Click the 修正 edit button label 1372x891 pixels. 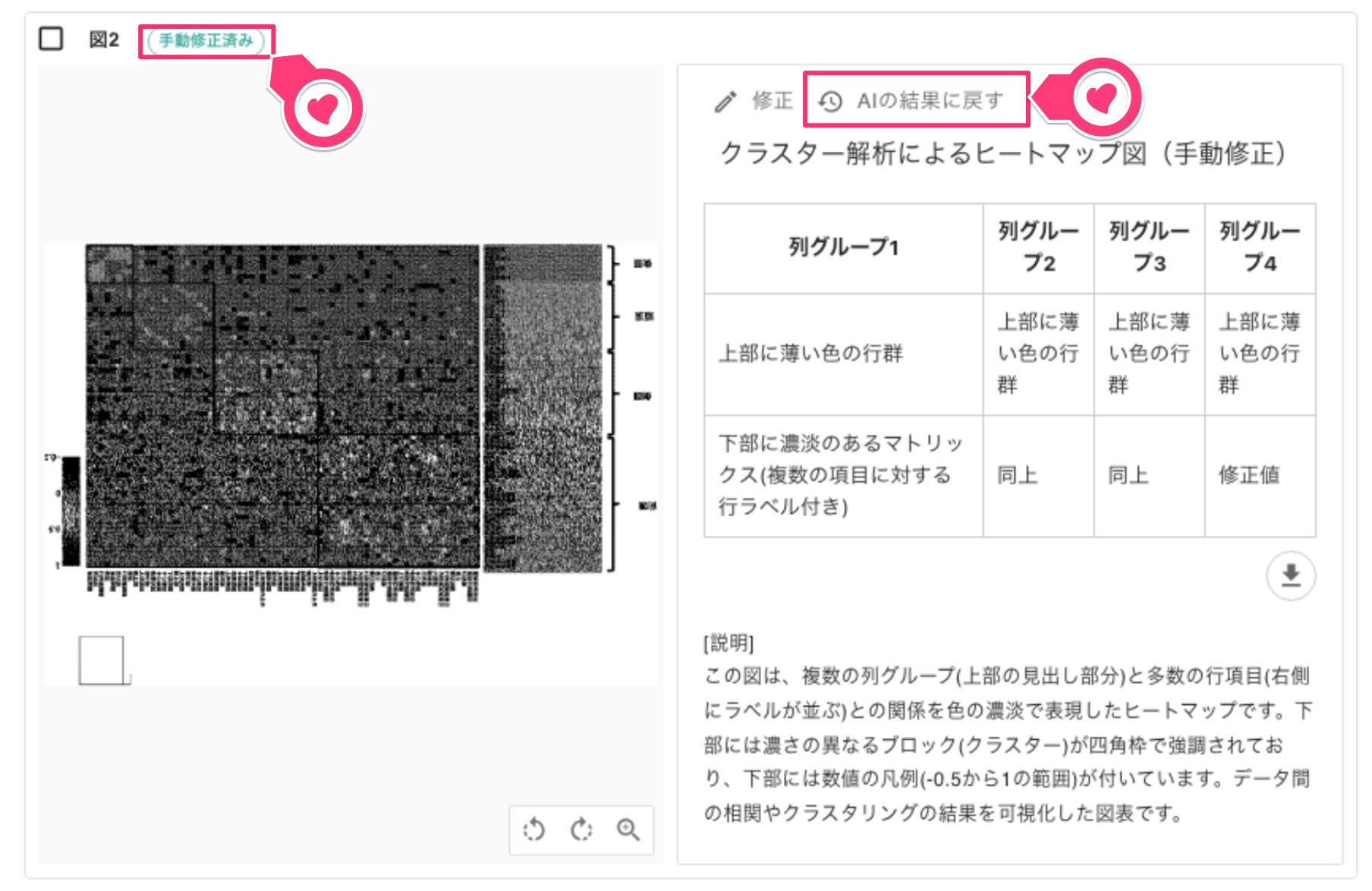(x=772, y=100)
